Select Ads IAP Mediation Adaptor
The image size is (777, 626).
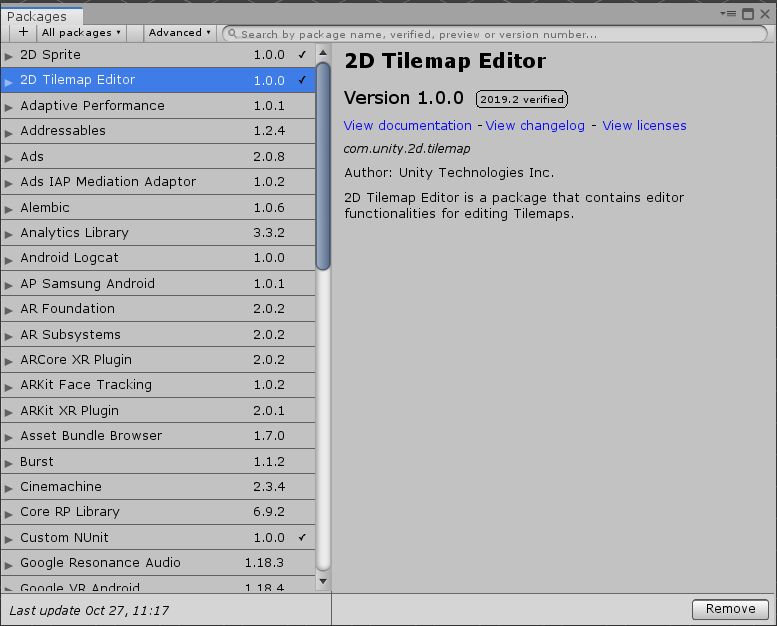click(158, 182)
